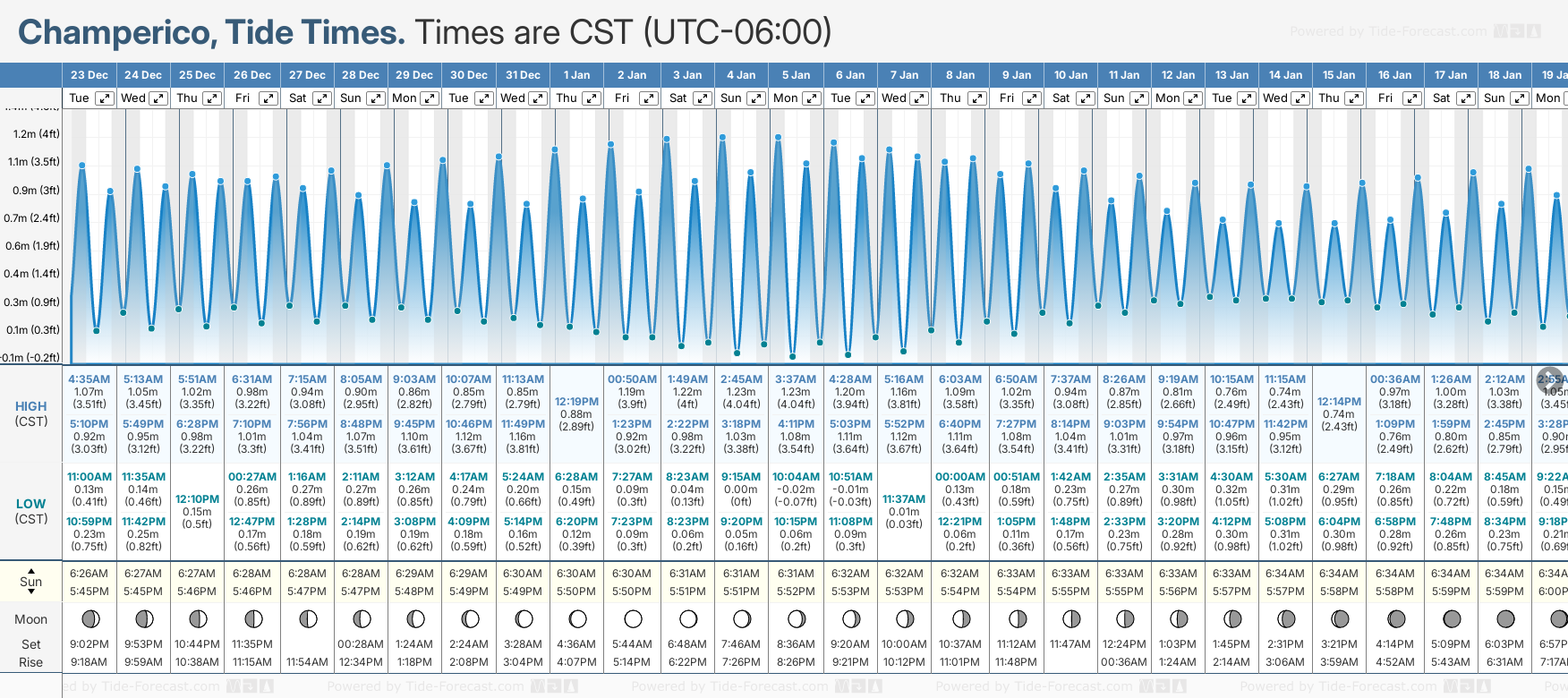Expand the Sun 11 Jan tide details
The width and height of the screenshot is (1568, 698).
tap(1139, 98)
